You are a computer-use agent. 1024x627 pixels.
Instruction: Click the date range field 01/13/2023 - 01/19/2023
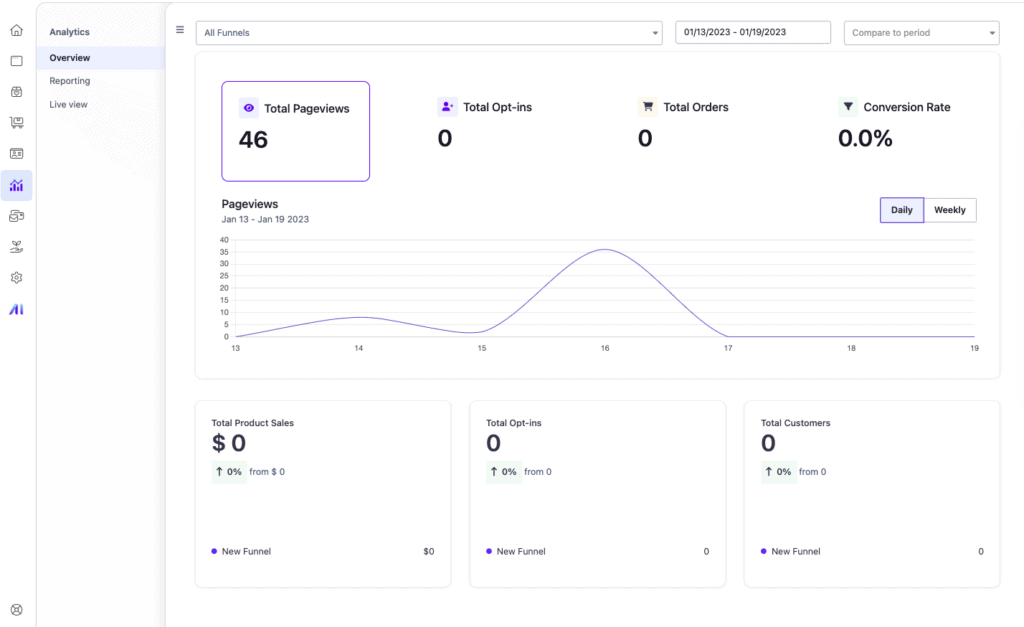point(753,32)
